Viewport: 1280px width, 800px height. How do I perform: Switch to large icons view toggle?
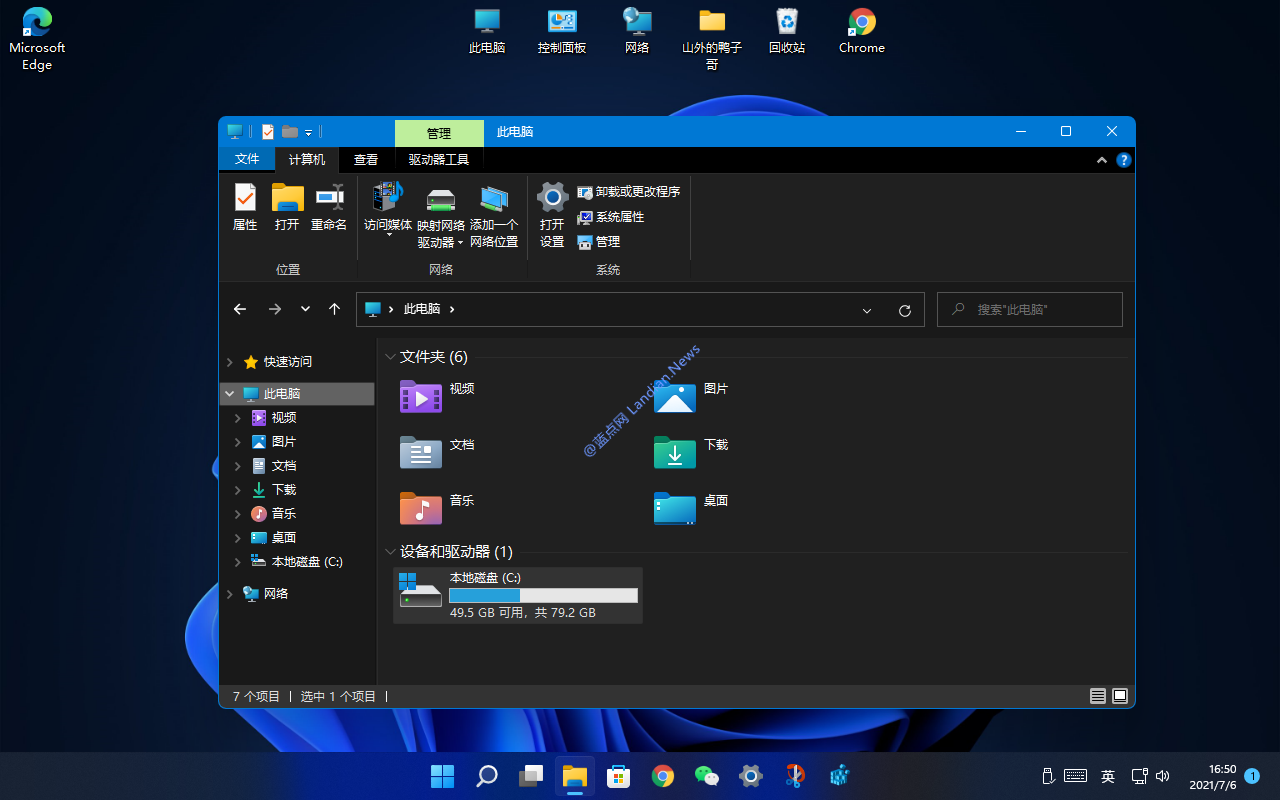[1120, 696]
